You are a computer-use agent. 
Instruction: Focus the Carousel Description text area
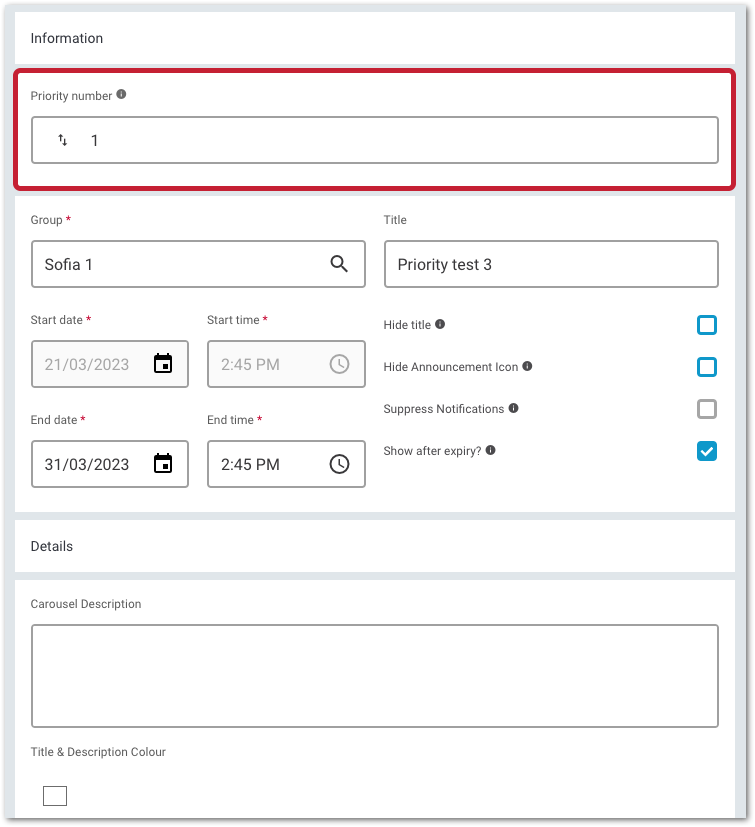[x=375, y=676]
